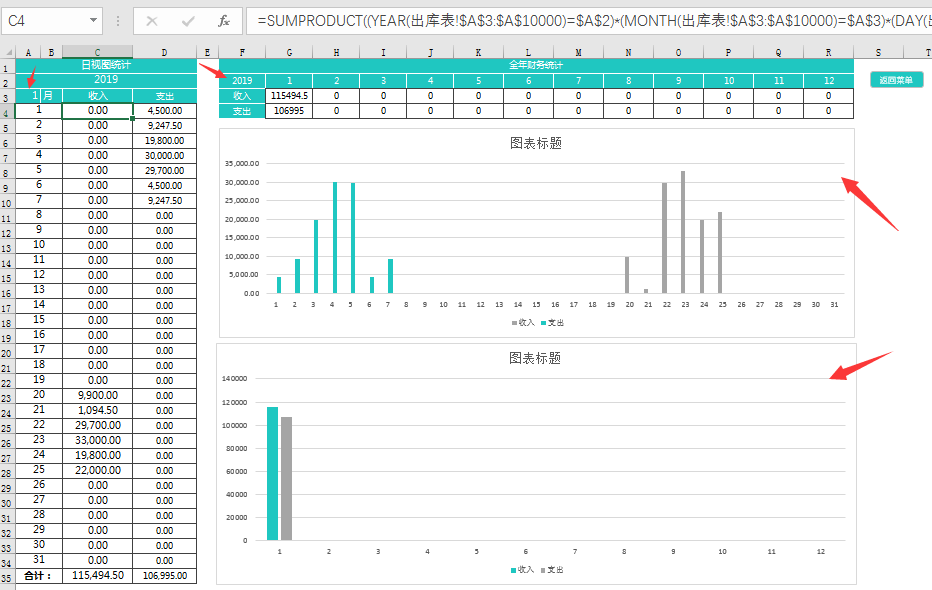
Task: Click 支出 legend entry in daily chart
Action: (x=552, y=323)
